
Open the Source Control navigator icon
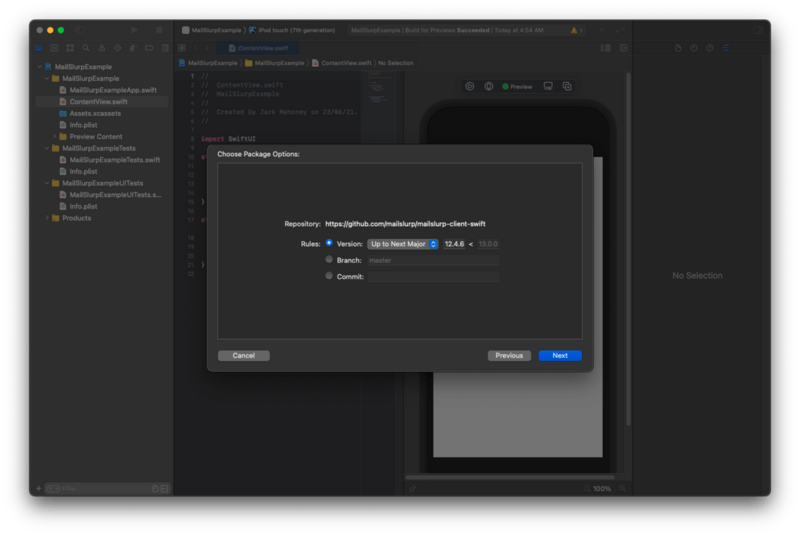click(x=54, y=48)
